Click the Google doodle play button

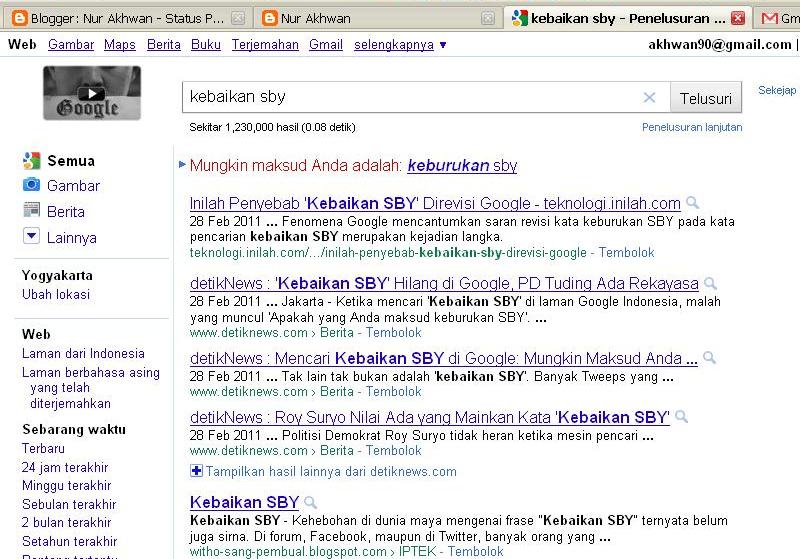pyautogui.click(x=92, y=94)
